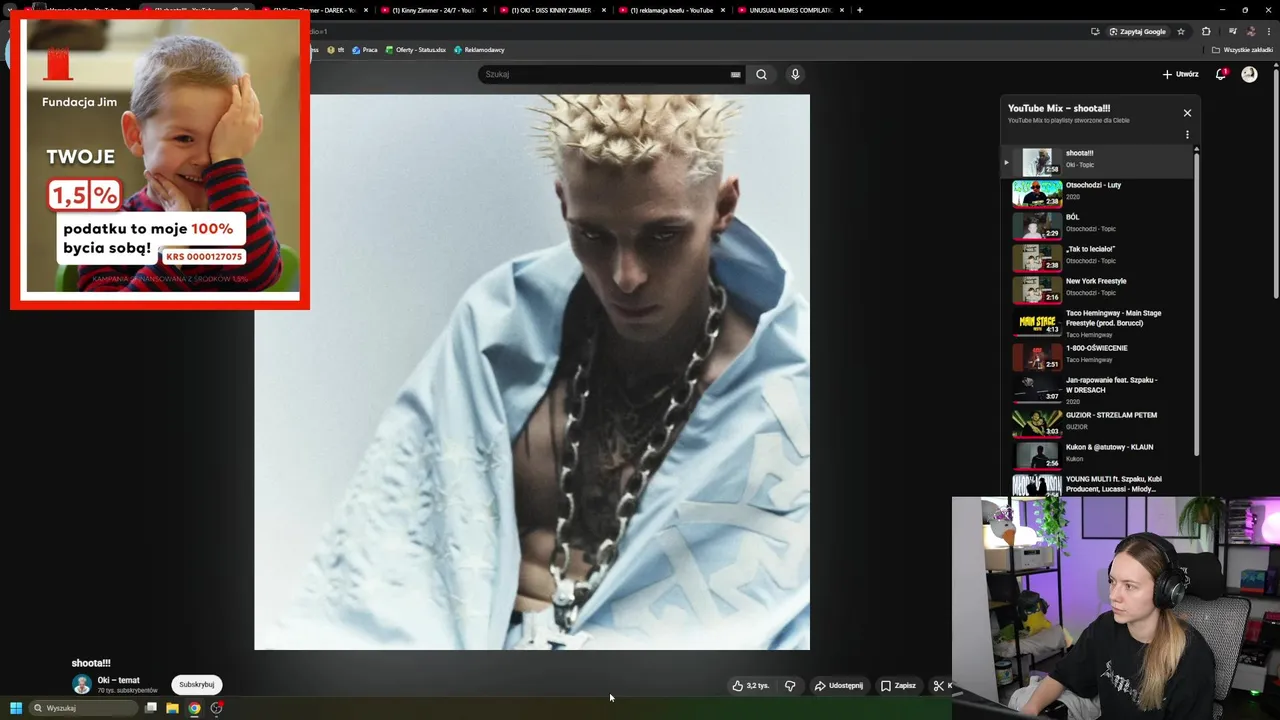
Task: Focus the Windows taskbar Wyszukaj search box
Action: pos(84,708)
